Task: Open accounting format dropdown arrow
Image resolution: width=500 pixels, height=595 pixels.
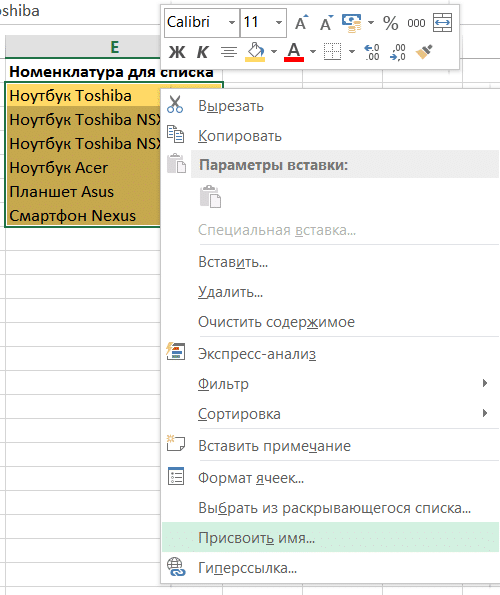Action: tap(371, 23)
